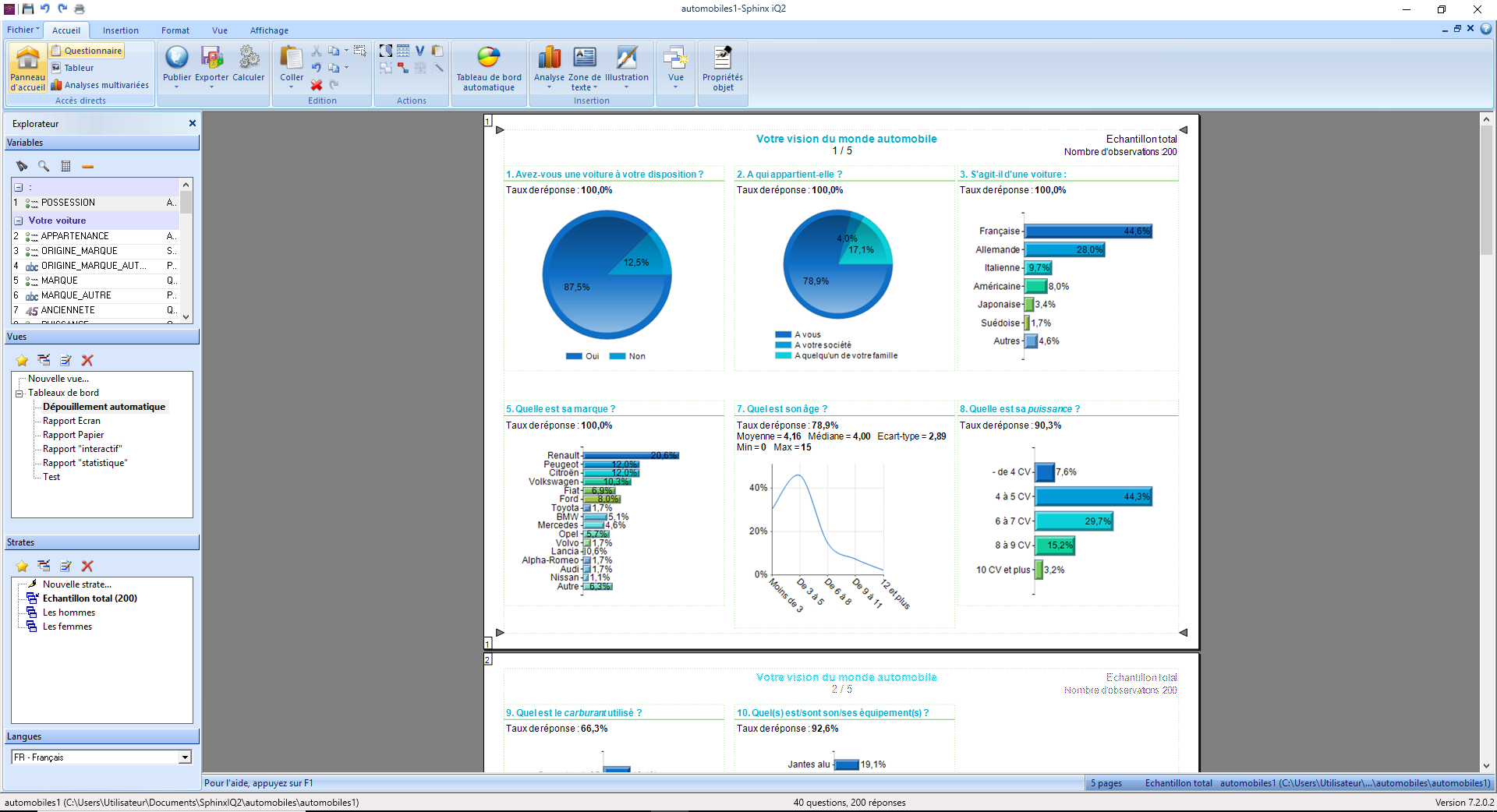The image size is (1497, 812).
Task: Open the Panneau d'accueil home panel
Action: (28, 68)
